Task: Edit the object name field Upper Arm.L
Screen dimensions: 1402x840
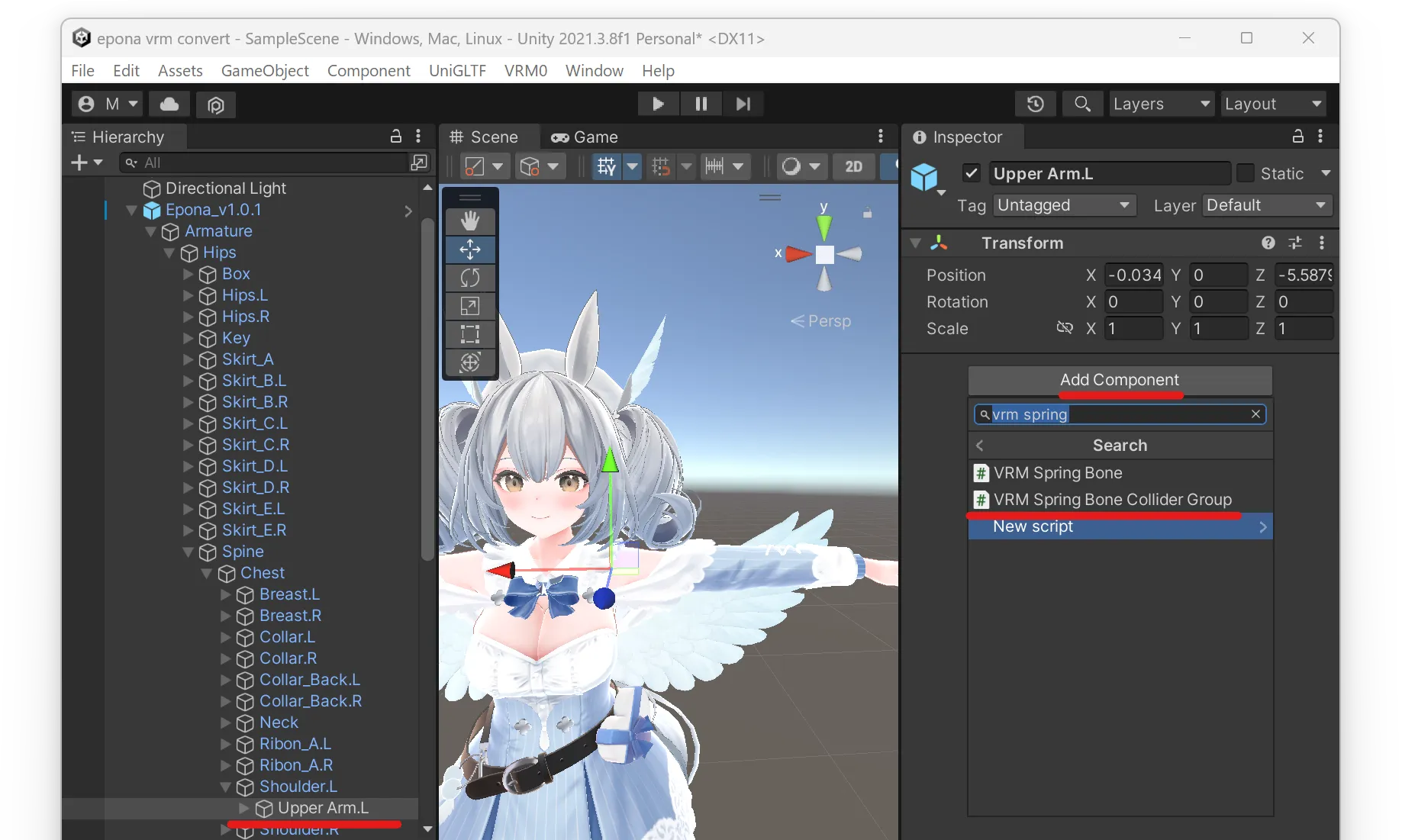Action: pos(1110,173)
